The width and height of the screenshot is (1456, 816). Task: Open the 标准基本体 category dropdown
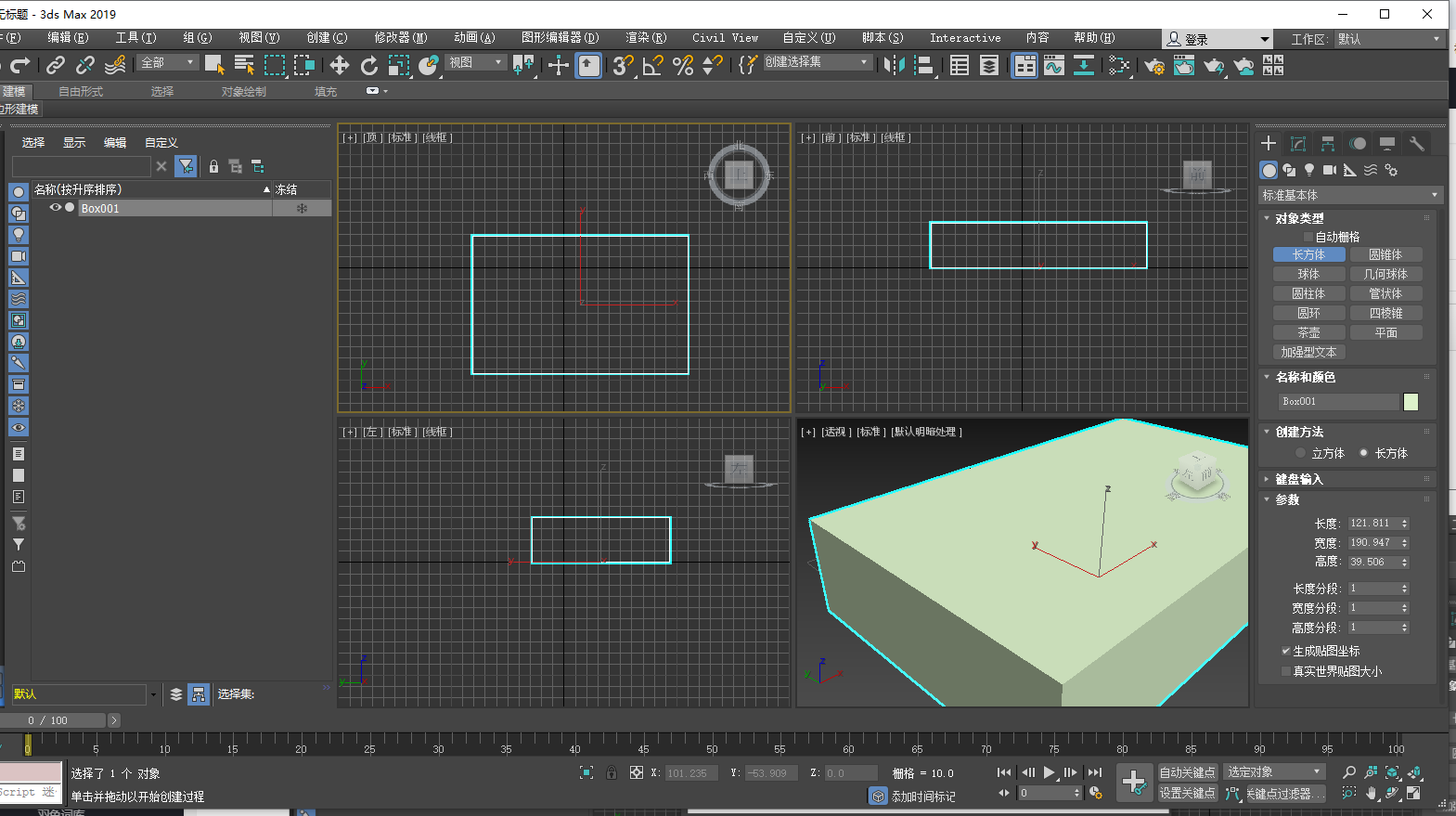pos(1349,195)
